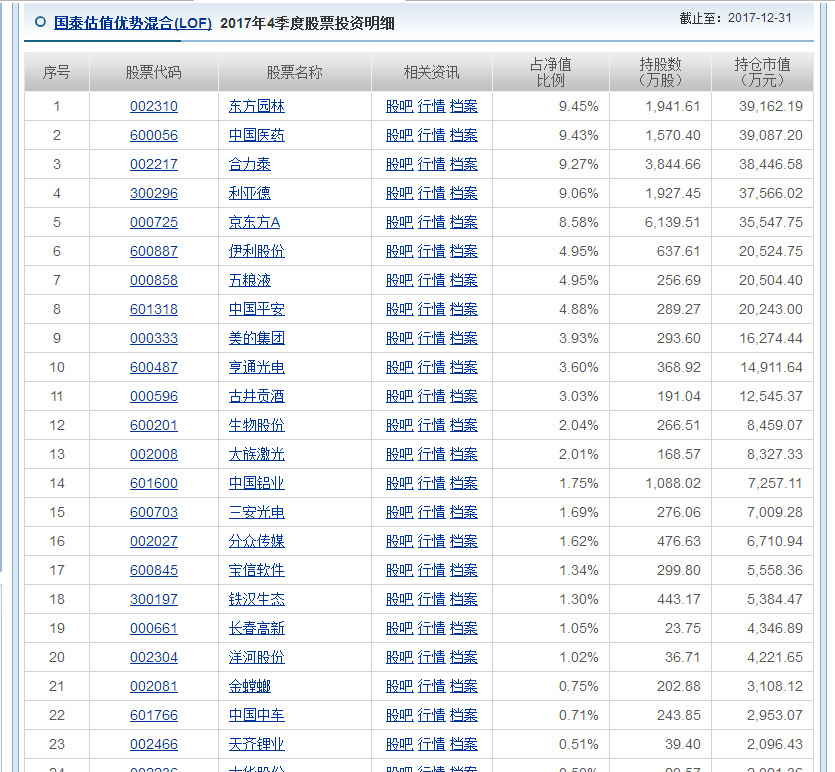Open stock code 002310 link

tap(154, 106)
